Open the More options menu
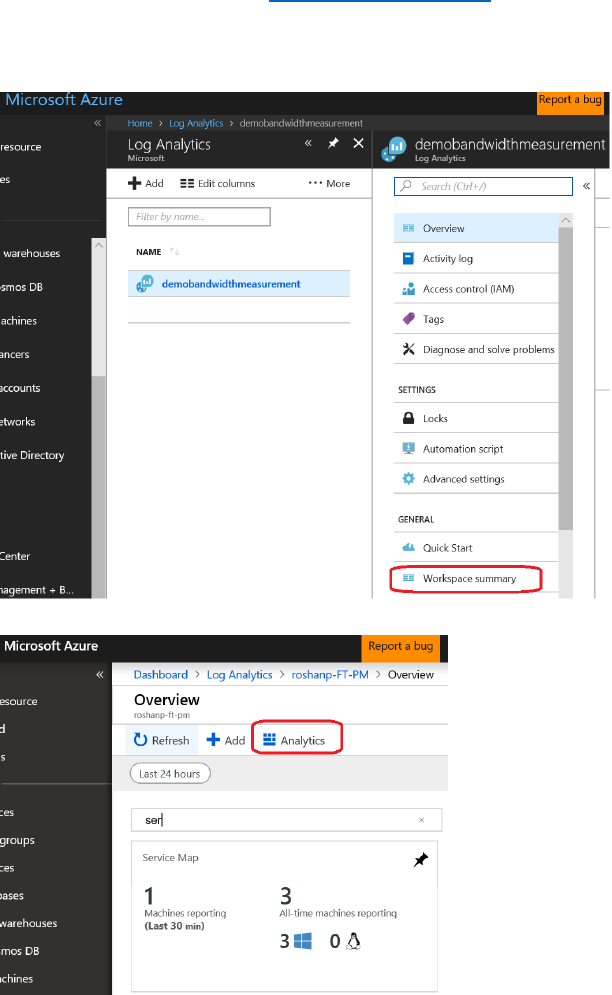612x995 pixels. click(329, 184)
